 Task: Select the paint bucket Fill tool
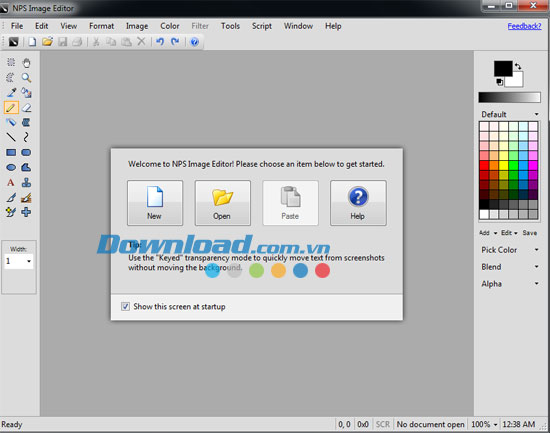[x=26, y=93]
